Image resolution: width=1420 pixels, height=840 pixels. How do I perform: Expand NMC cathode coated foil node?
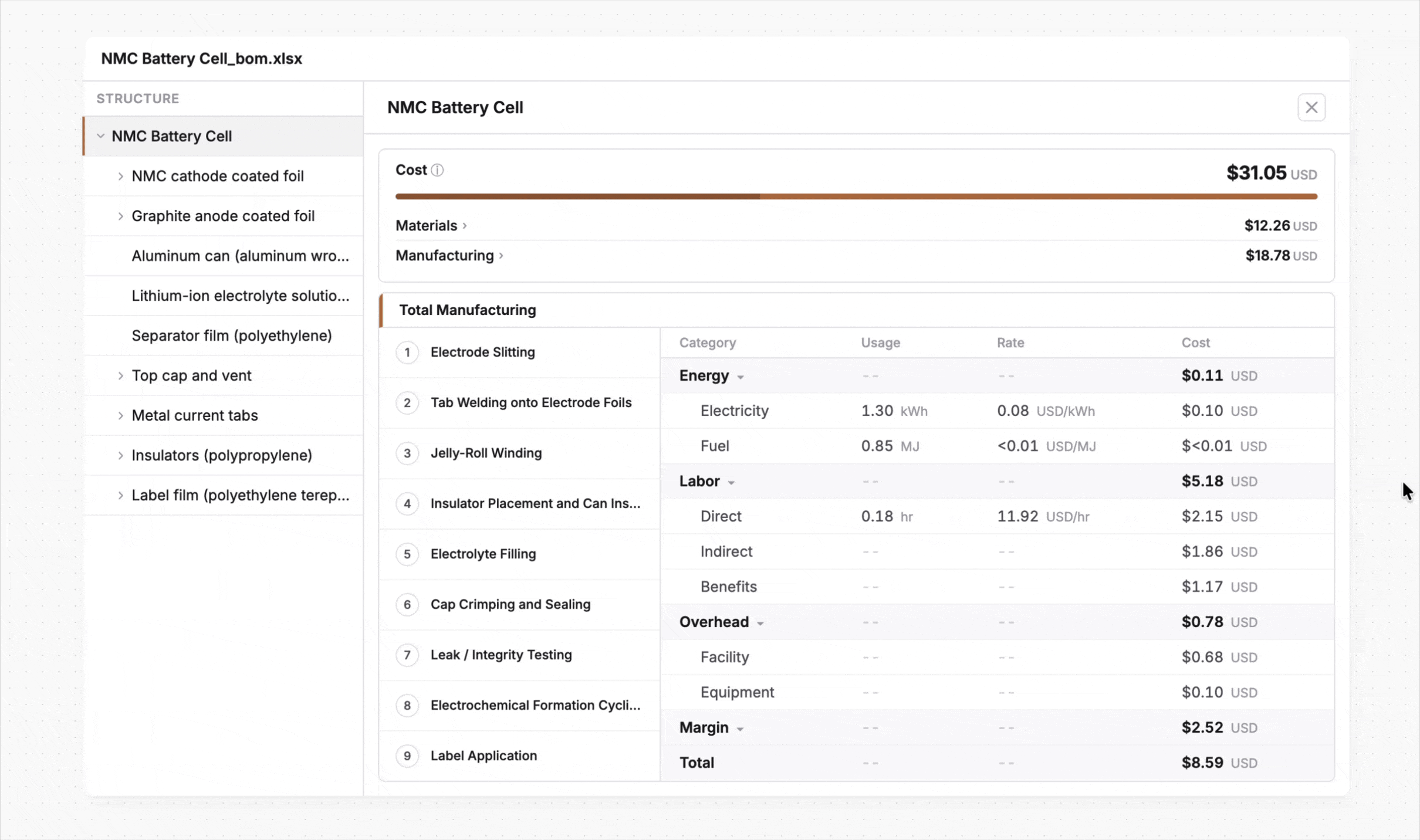(120, 176)
